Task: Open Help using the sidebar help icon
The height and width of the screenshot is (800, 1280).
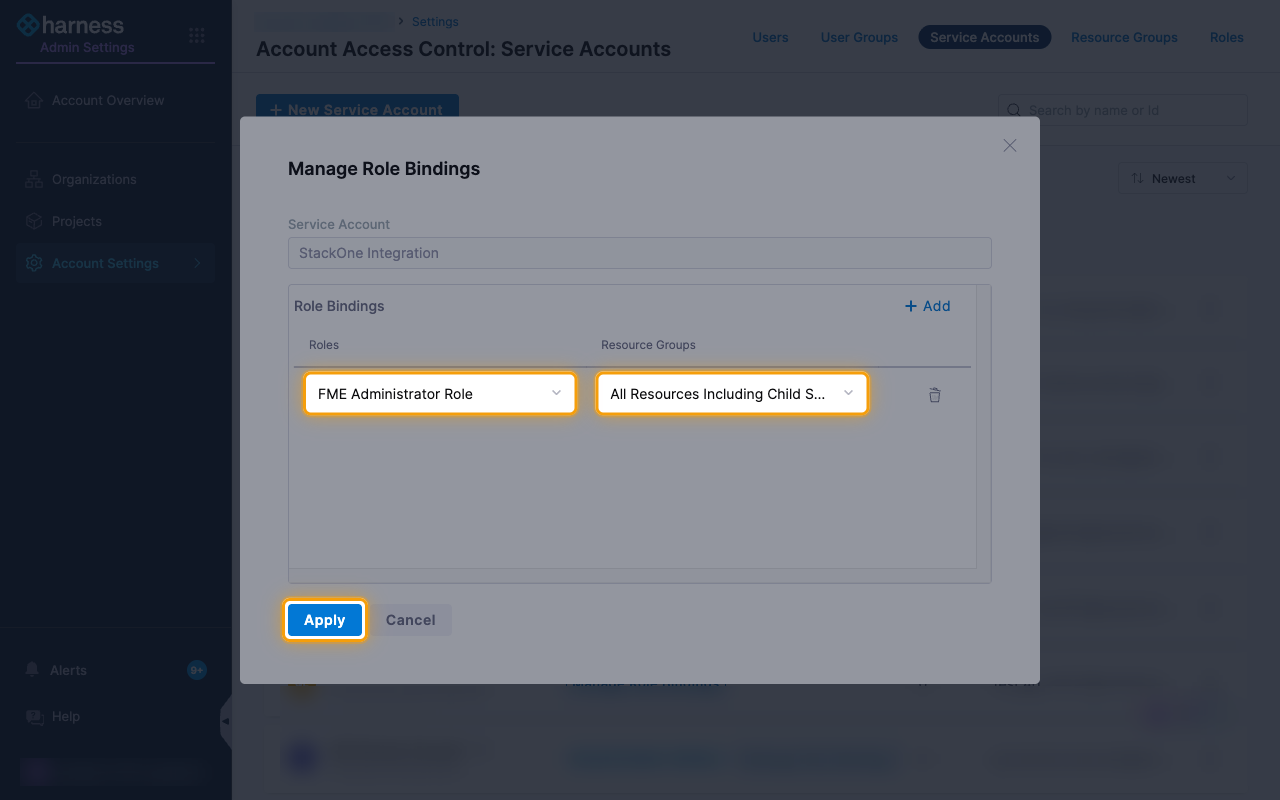Action: tap(34, 716)
